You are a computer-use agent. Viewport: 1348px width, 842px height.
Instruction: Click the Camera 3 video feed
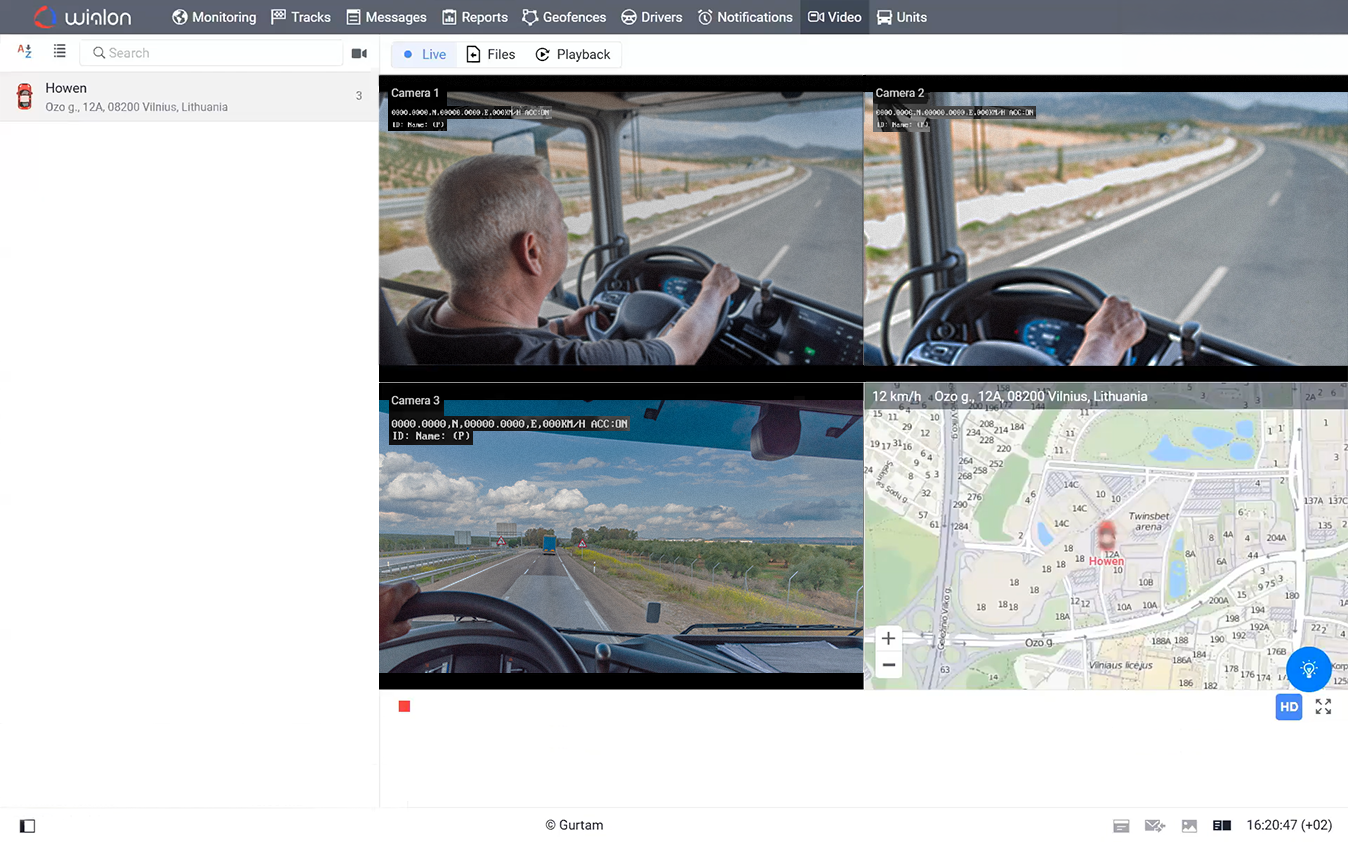click(x=621, y=536)
